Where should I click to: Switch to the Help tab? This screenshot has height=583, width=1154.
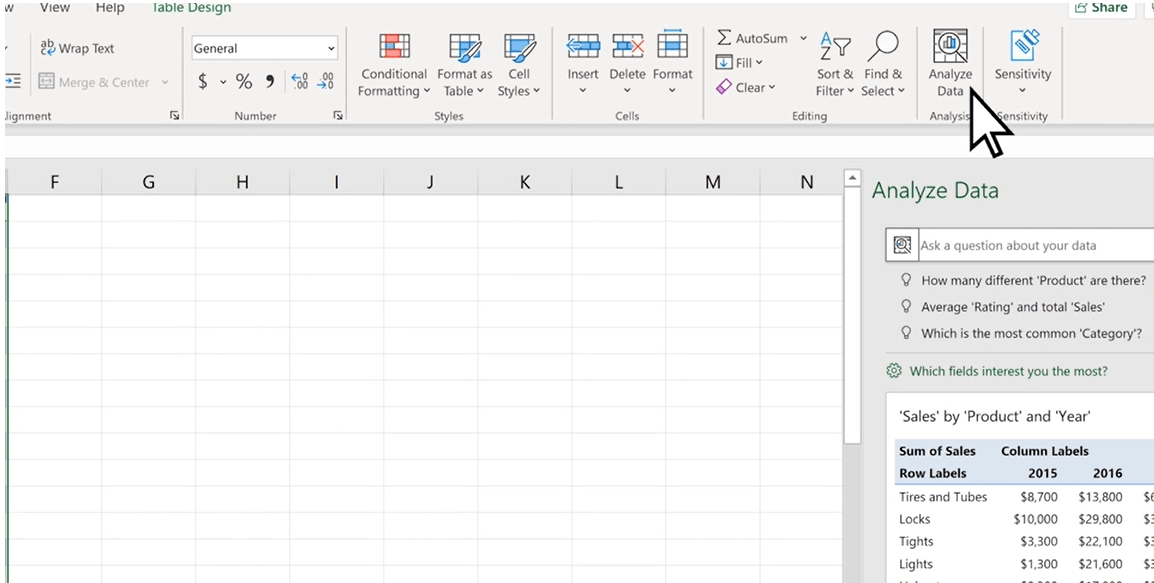pos(110,7)
